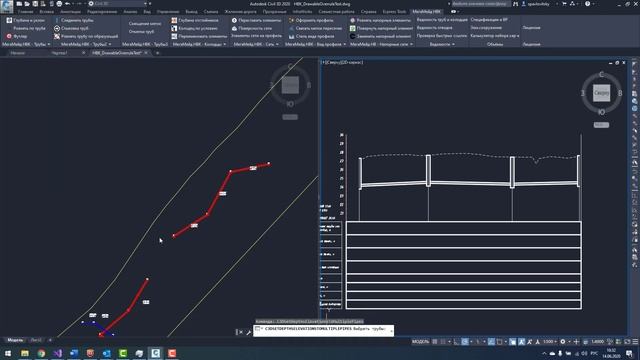The image size is (640, 360).
Task: Click the Undo arrow in quick access
Action: point(67,4)
